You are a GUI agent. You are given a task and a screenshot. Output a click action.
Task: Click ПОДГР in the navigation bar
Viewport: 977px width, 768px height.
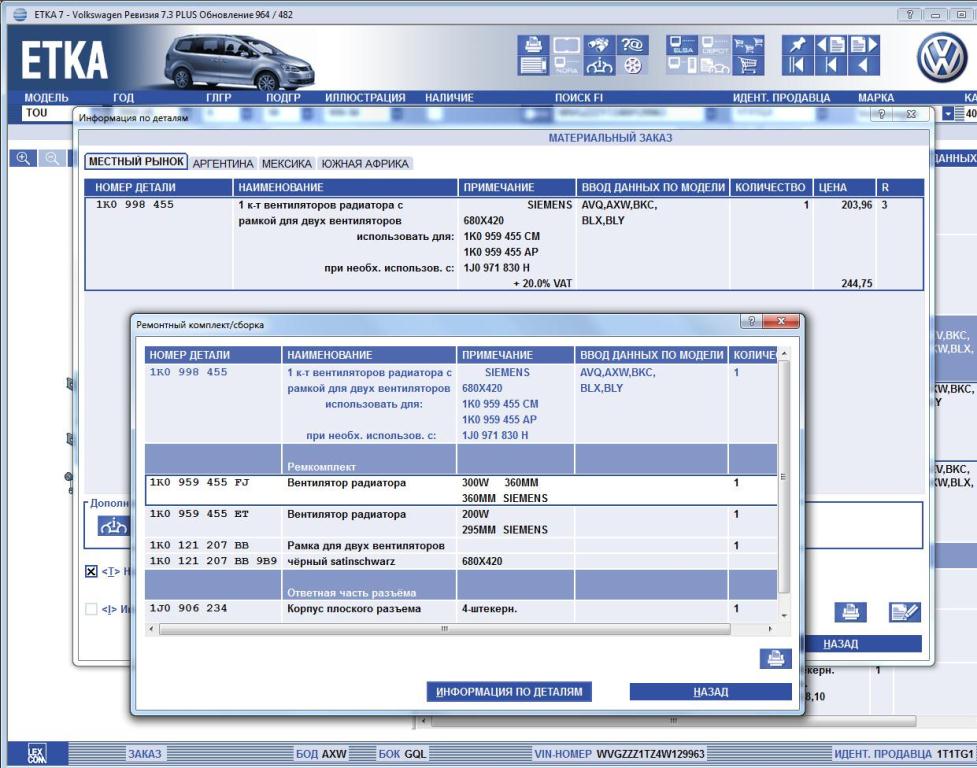[x=284, y=98]
